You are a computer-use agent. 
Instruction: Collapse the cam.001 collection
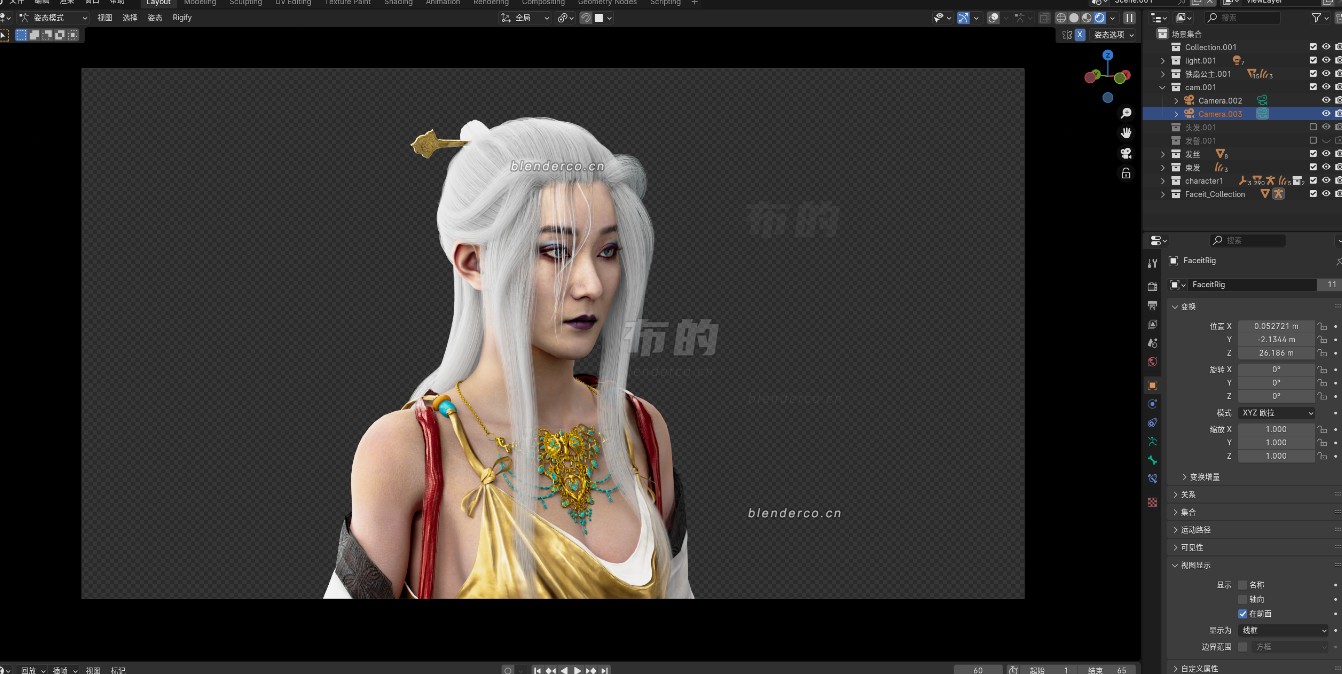tap(1163, 87)
